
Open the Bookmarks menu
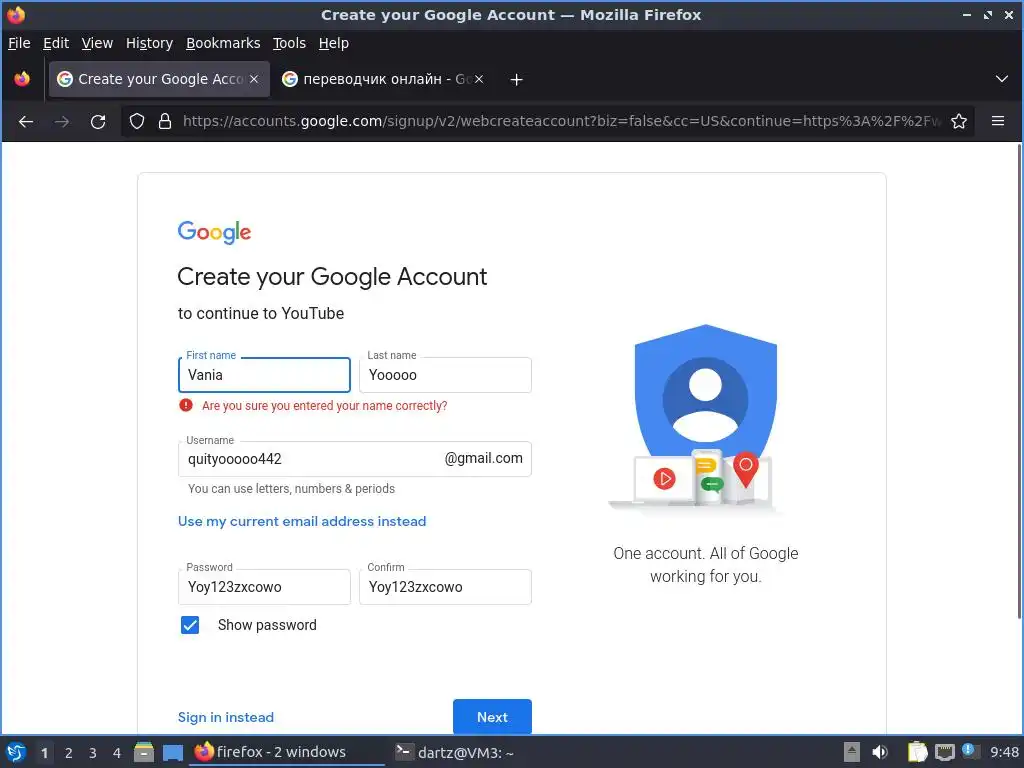coord(223,43)
